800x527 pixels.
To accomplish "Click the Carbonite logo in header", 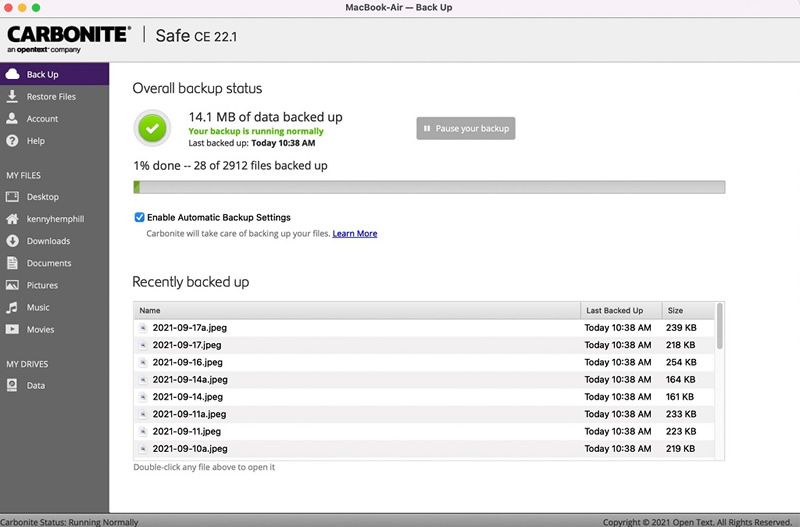I will (69, 39).
